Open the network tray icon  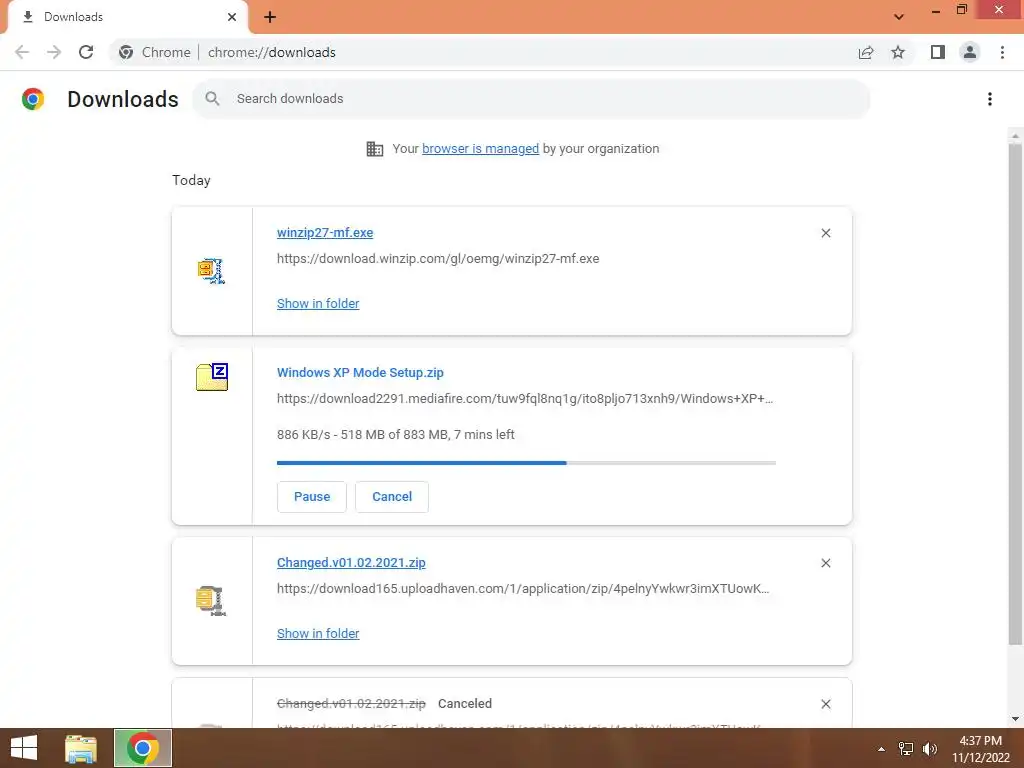tap(906, 749)
